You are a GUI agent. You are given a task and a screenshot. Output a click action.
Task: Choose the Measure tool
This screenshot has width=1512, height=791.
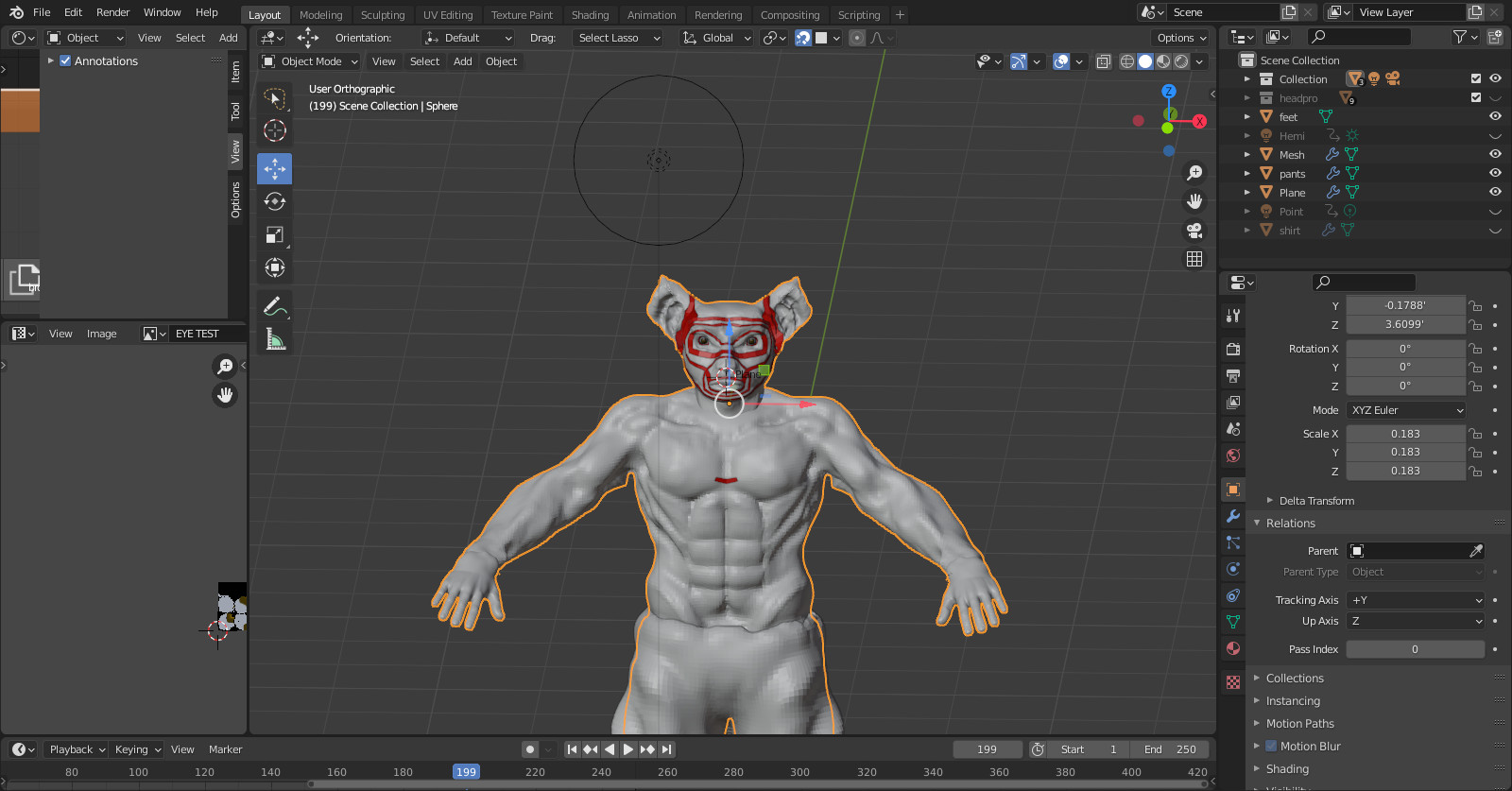coord(274,339)
